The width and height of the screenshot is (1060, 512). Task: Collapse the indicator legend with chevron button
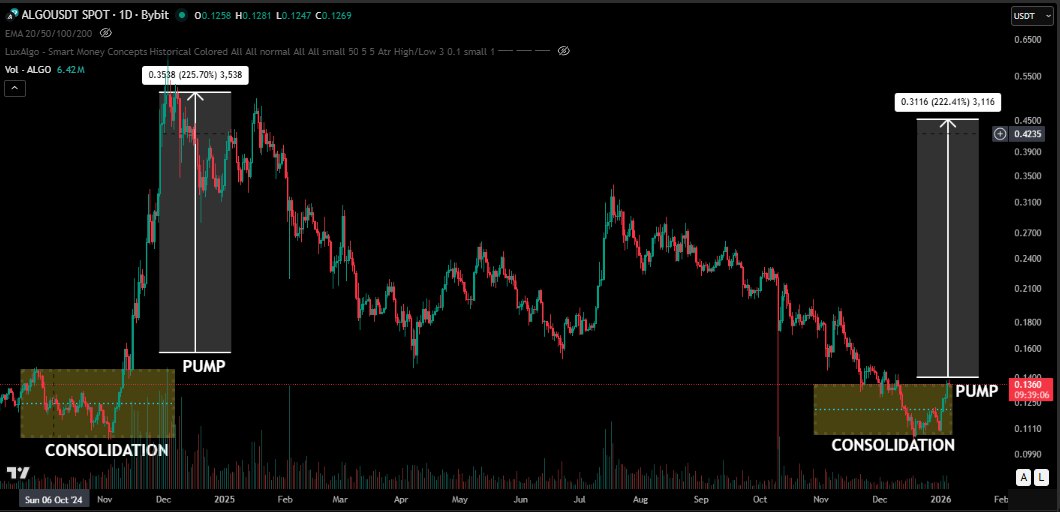click(x=15, y=88)
